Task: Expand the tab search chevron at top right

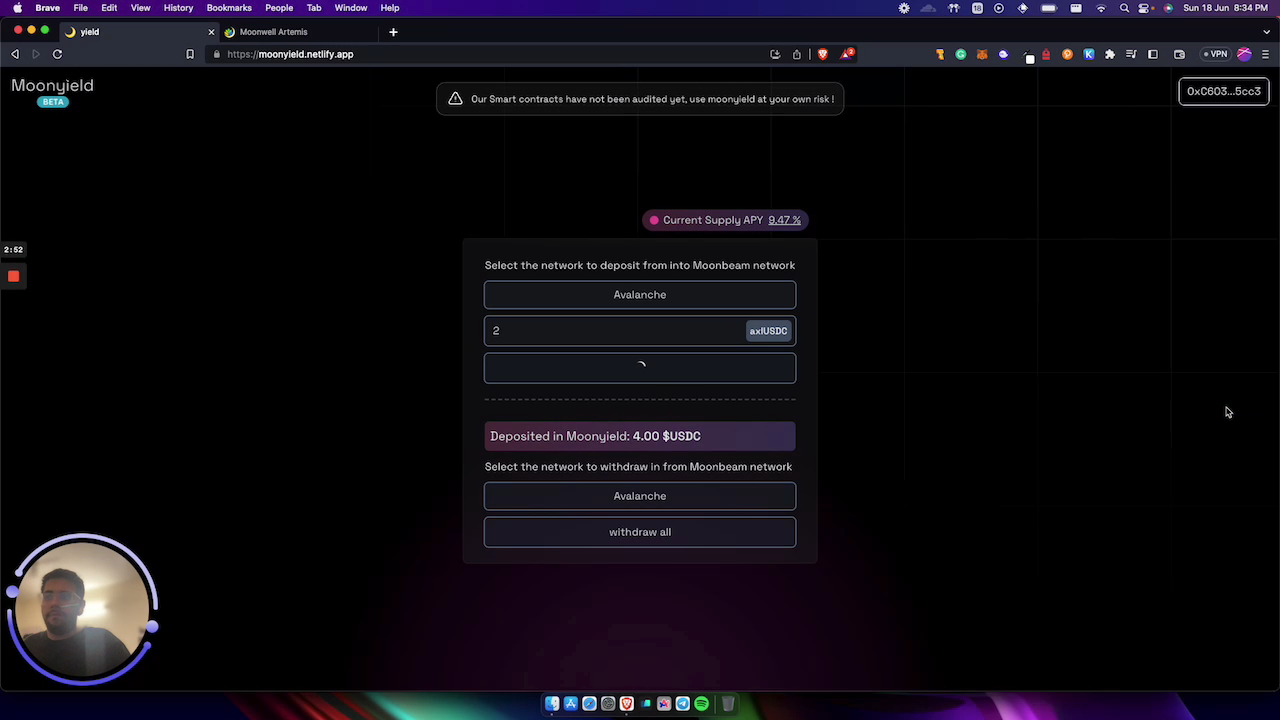Action: pyautogui.click(x=1266, y=32)
